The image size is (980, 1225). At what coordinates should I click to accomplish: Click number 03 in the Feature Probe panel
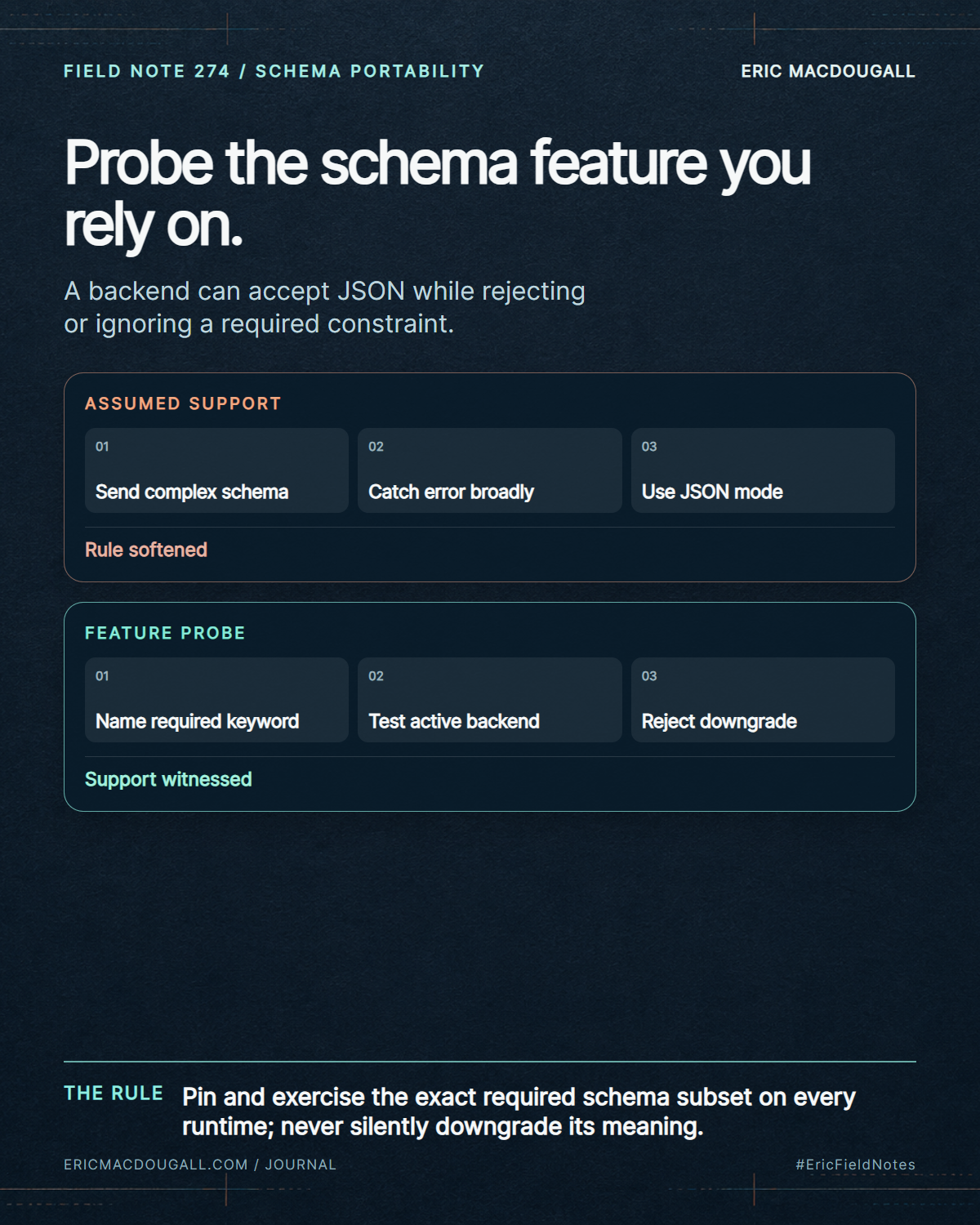tap(649, 675)
